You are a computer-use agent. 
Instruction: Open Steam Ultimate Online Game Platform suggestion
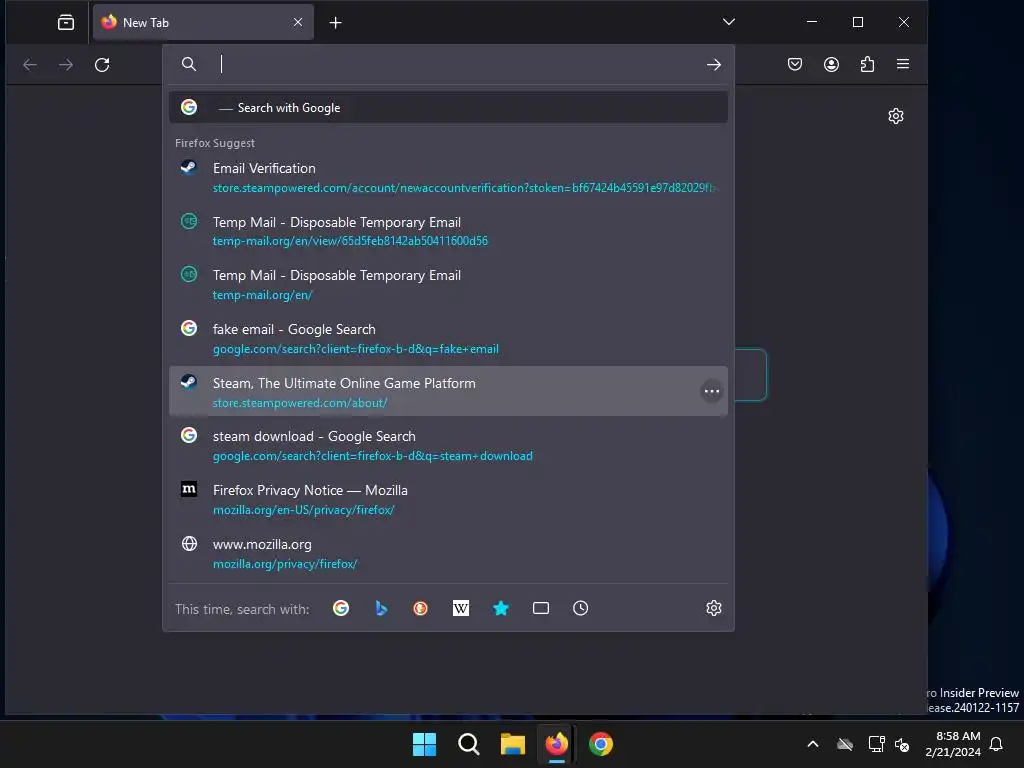448,392
